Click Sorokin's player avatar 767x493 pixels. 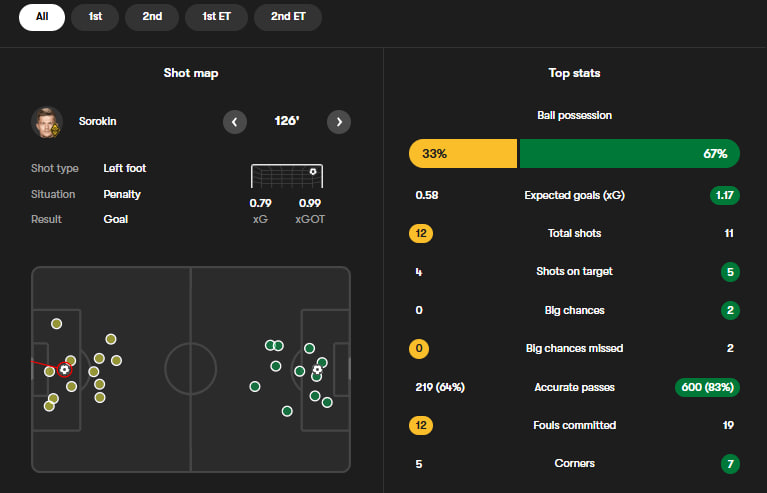coord(46,122)
